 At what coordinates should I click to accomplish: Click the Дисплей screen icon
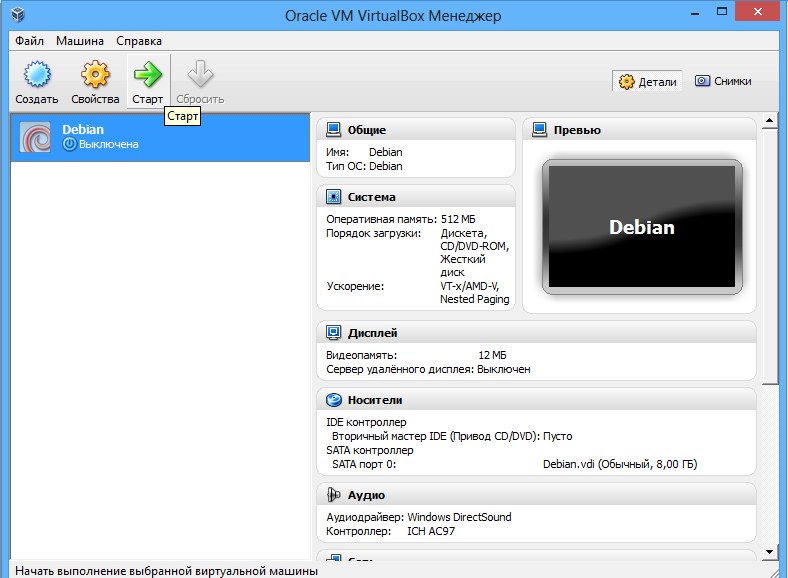click(334, 332)
